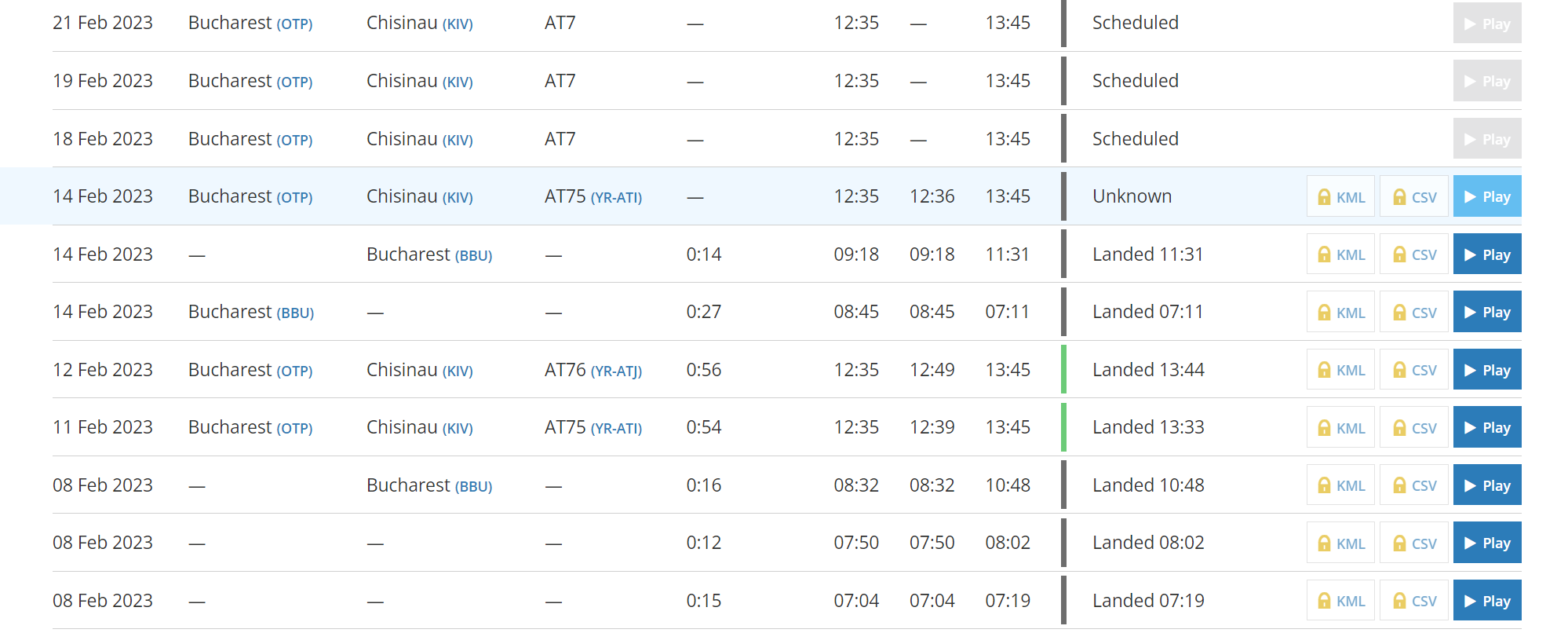Open KIV airport link on 19 Feb row

pyautogui.click(x=458, y=82)
